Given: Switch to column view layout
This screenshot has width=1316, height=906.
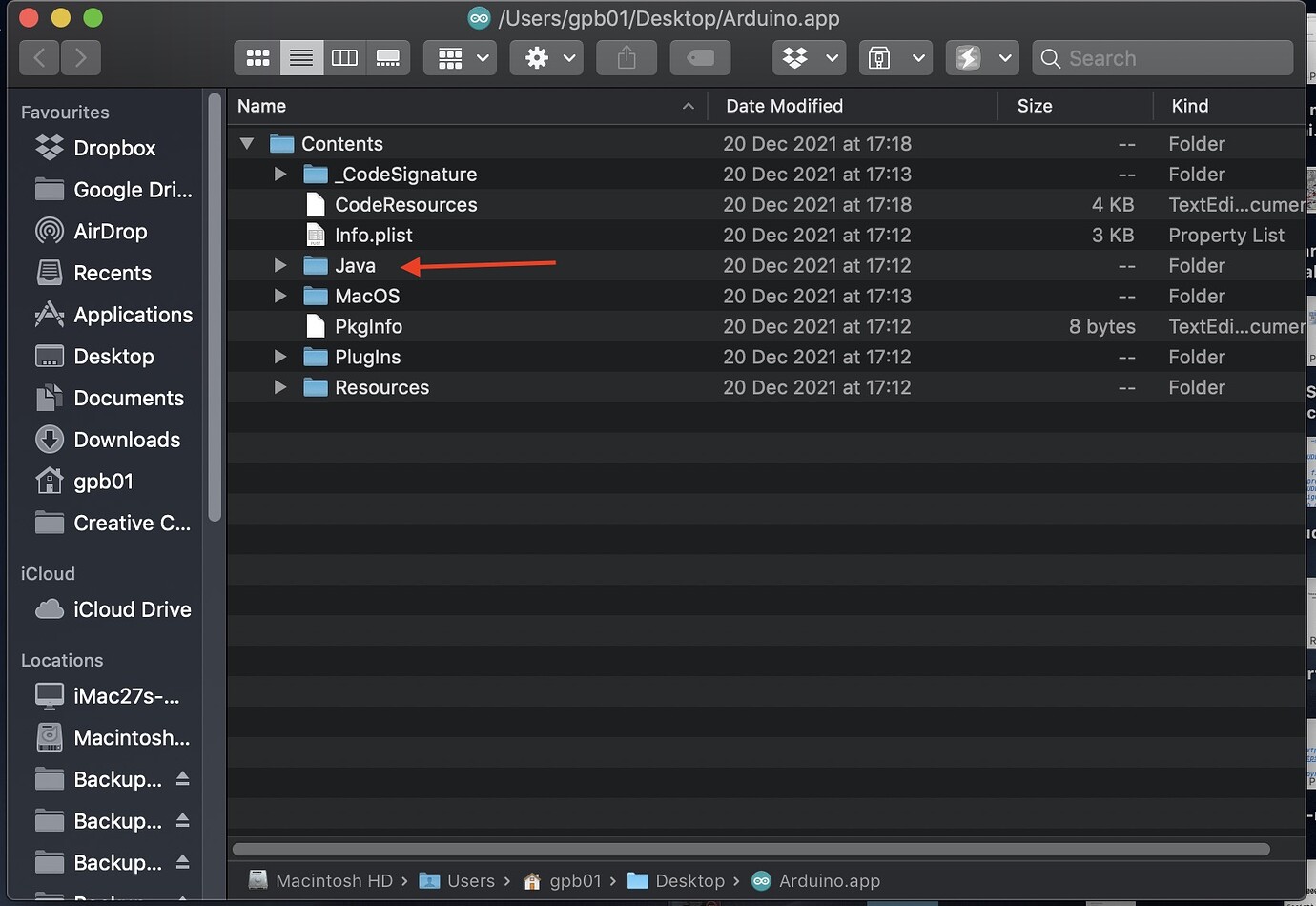Looking at the screenshot, I should pyautogui.click(x=345, y=57).
